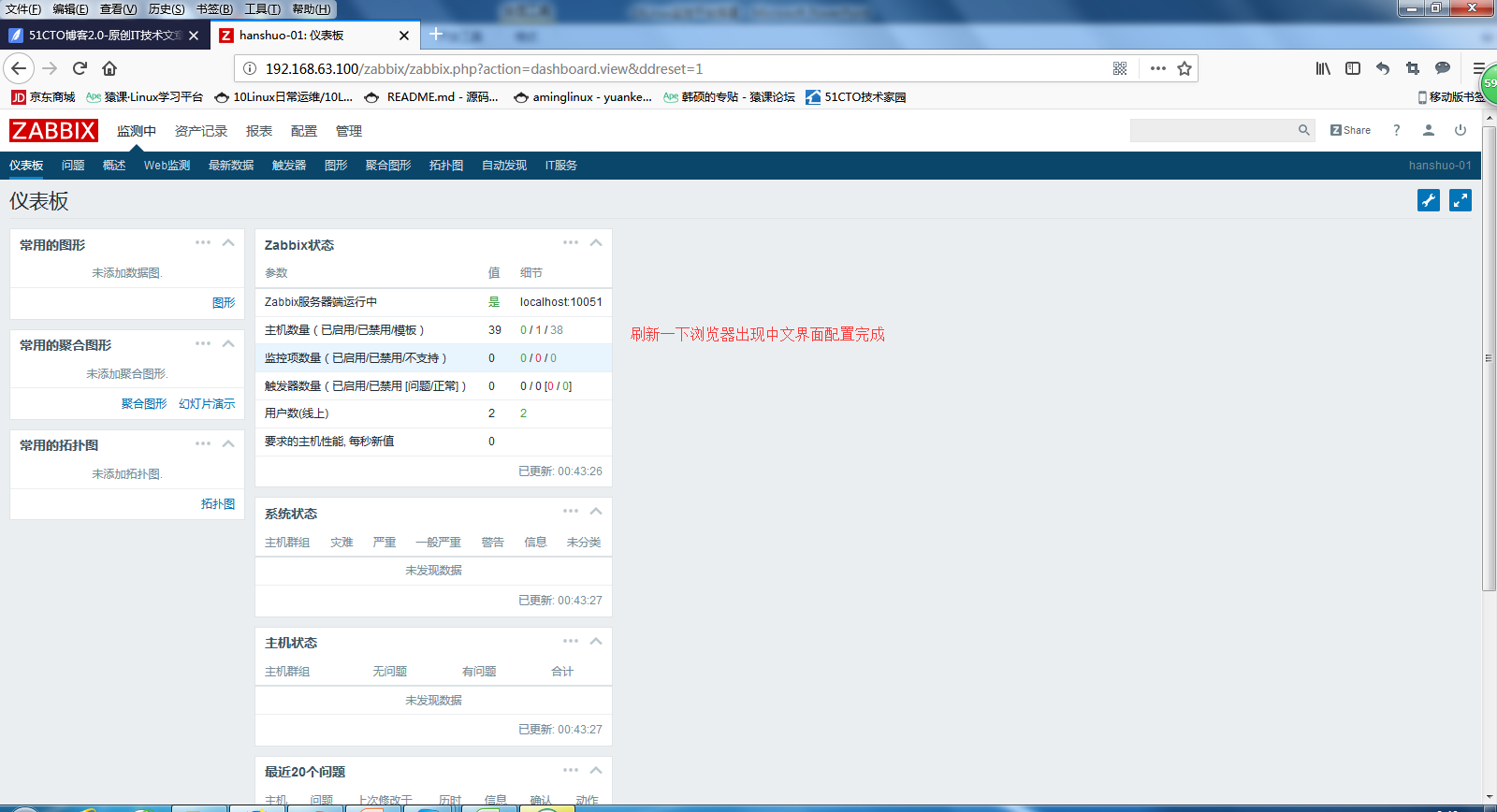
Task: Switch to the 最新数据 submenu tab
Action: (231, 166)
